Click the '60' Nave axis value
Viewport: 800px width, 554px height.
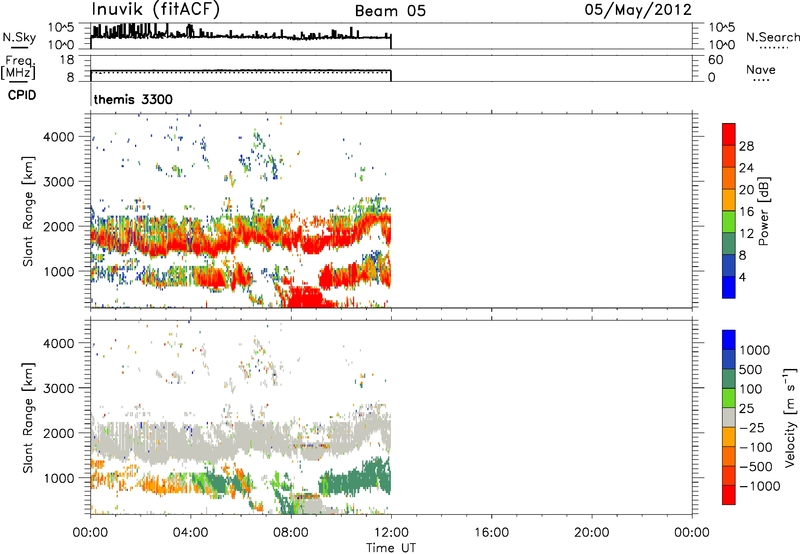[715, 60]
